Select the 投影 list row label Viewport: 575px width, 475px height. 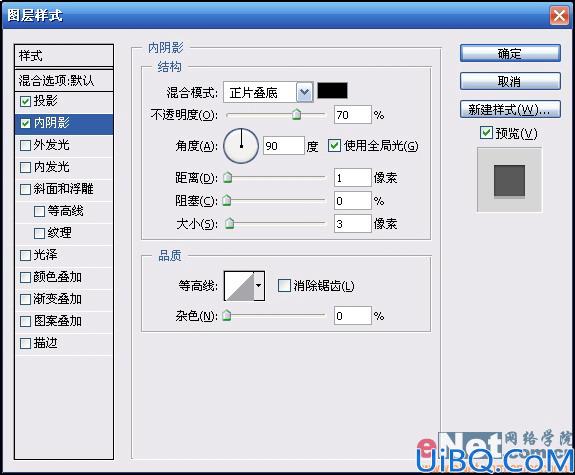(45, 101)
